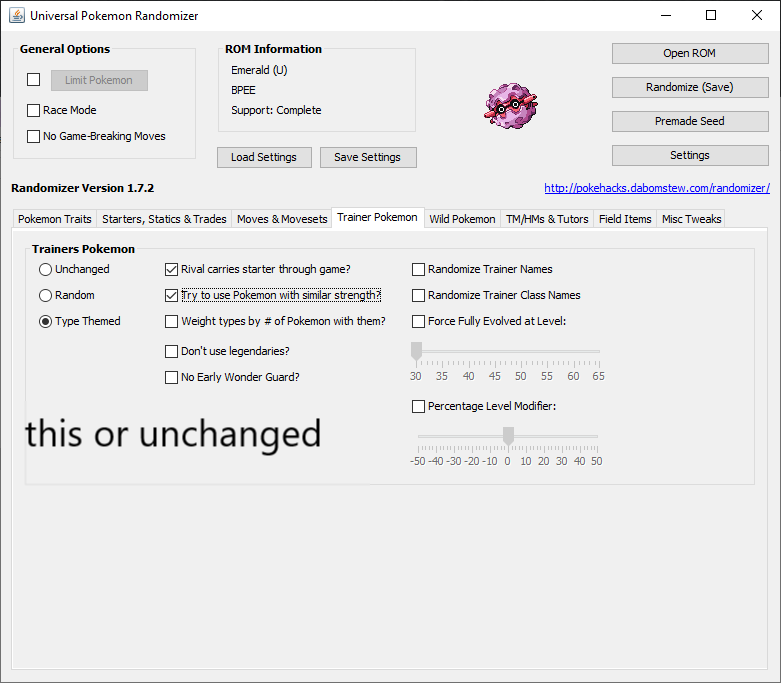Click the Percentage Level Modifier slider handle
Screen dimensions: 781x683
(508, 436)
